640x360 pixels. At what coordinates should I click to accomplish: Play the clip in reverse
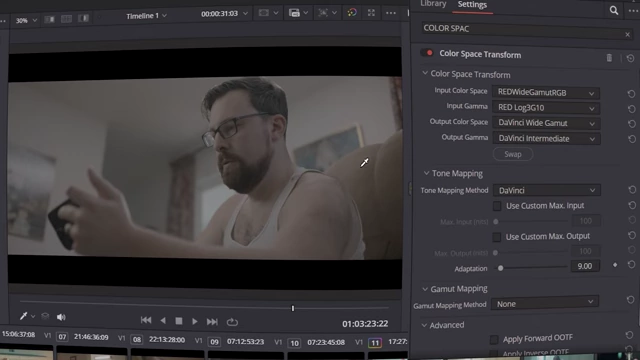point(163,321)
